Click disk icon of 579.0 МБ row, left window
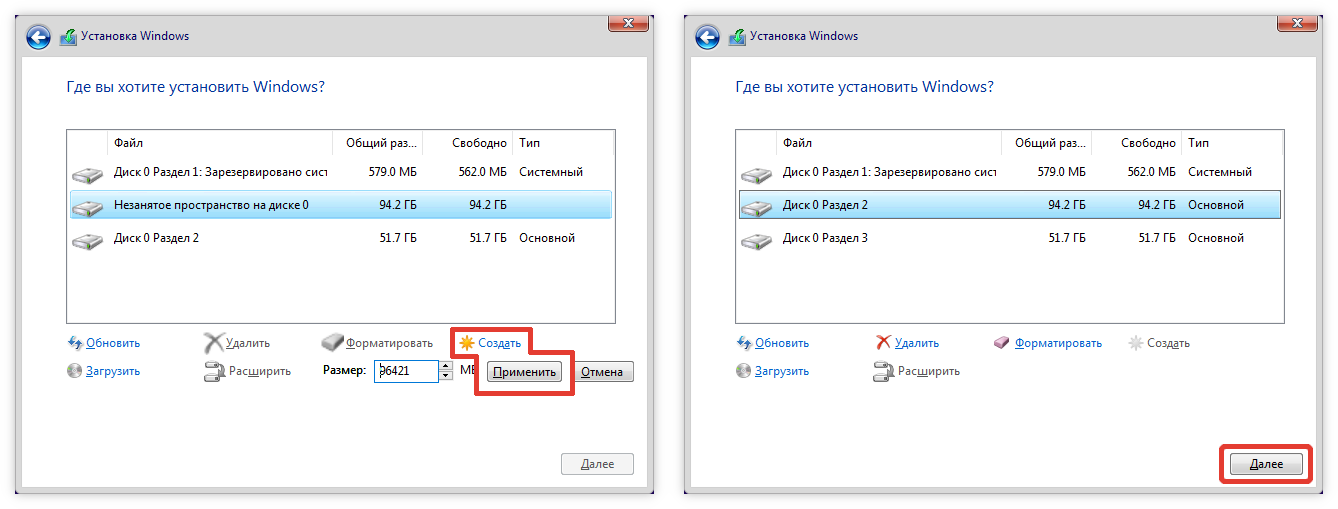This screenshot has width=1338, height=509. tap(87, 174)
